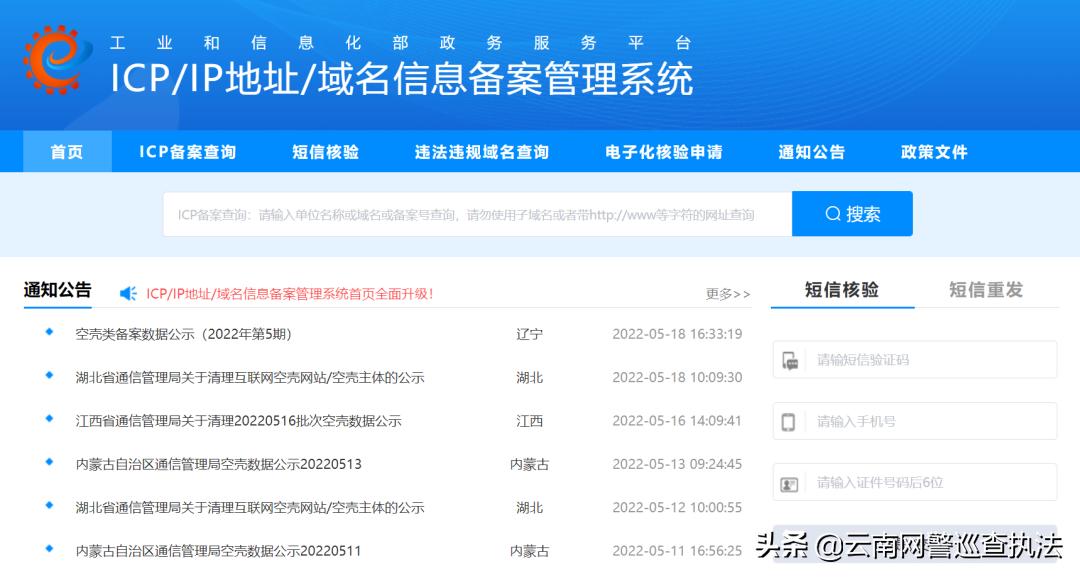
Task: Open 通知公告 in the navigation bar
Action: coord(813,151)
